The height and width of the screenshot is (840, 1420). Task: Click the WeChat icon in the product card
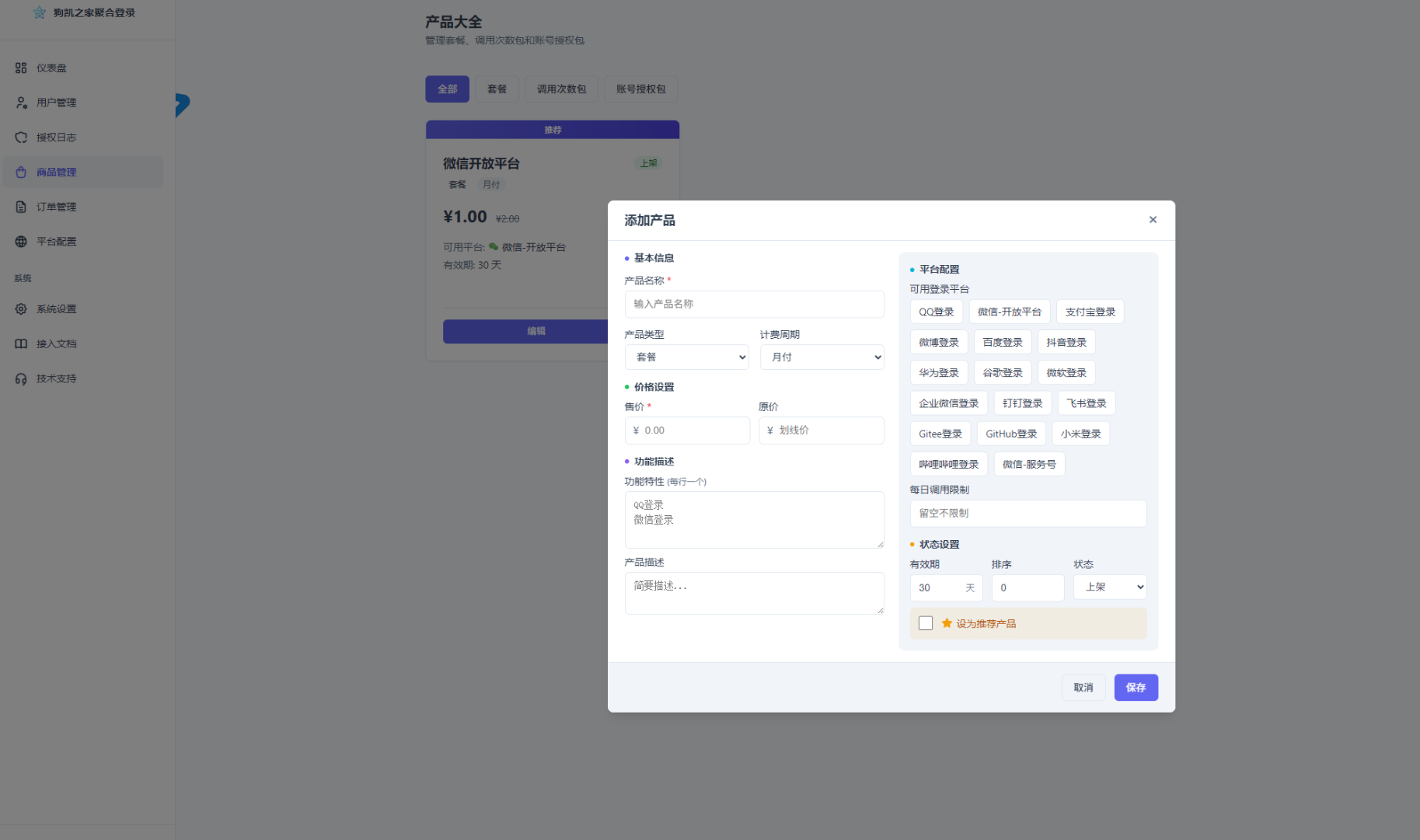[494, 247]
